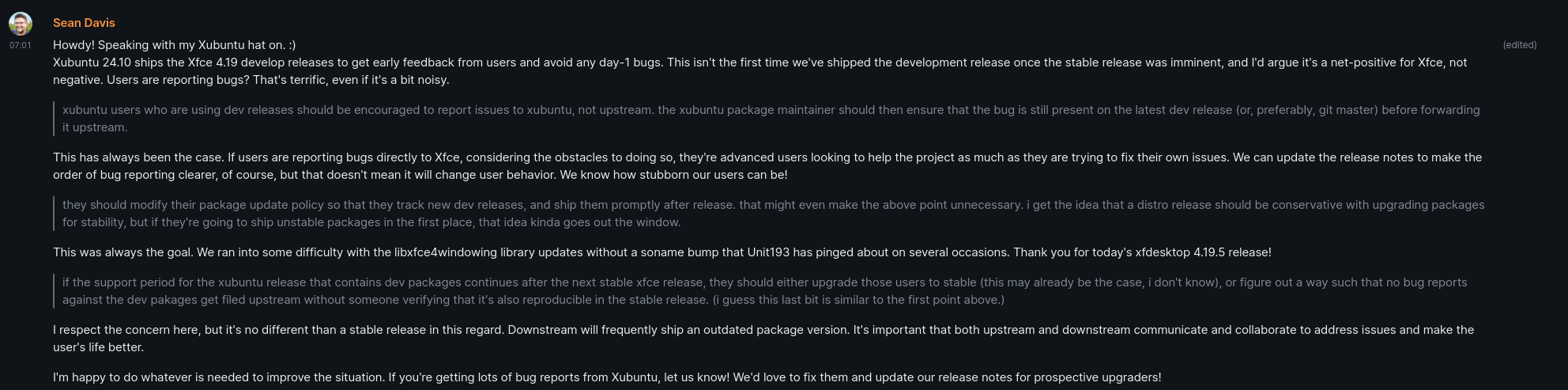Click the vertical bar beside the second quote
This screenshot has width=1568, height=390.
(55, 214)
